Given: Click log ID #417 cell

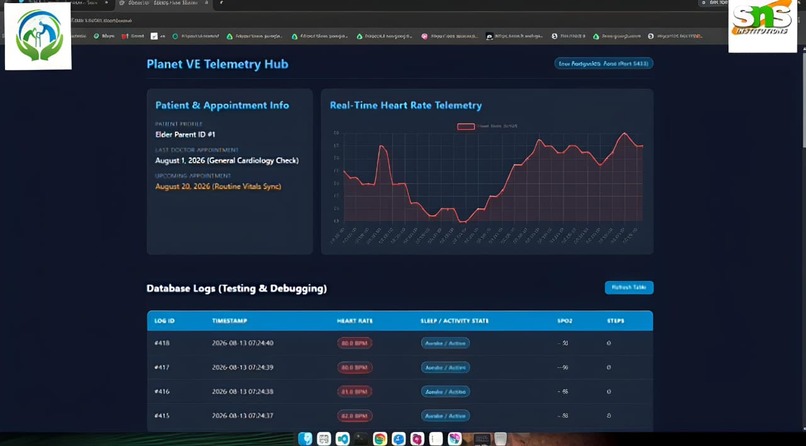Looking at the screenshot, I should (x=162, y=367).
